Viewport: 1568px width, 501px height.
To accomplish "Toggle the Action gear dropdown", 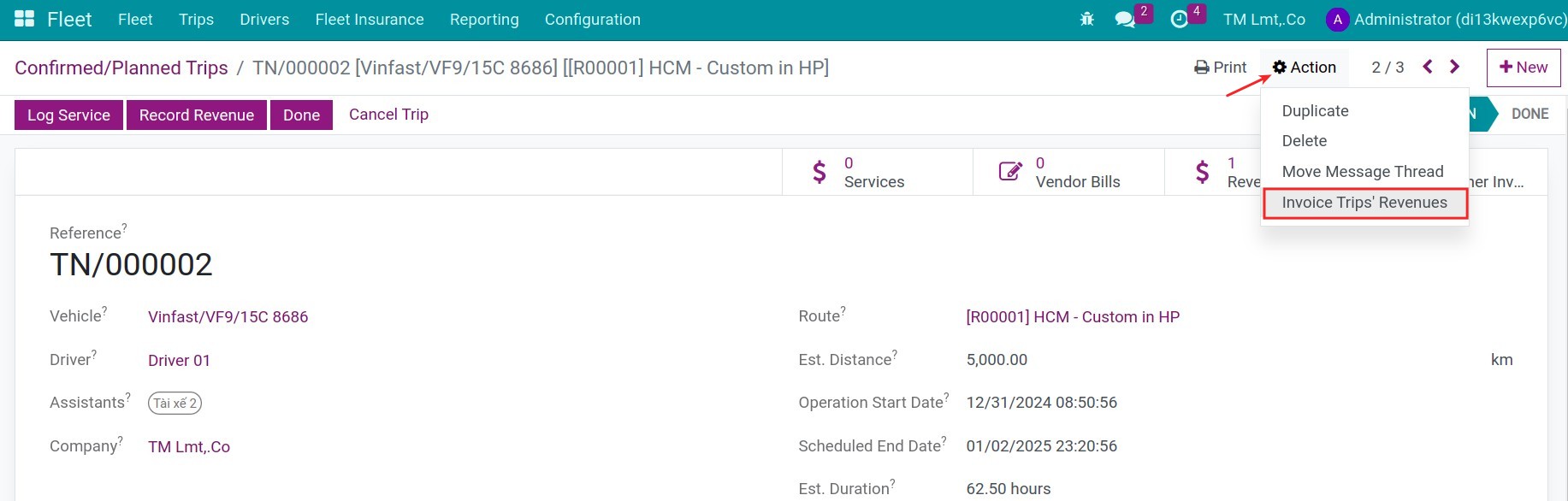I will (1304, 68).
